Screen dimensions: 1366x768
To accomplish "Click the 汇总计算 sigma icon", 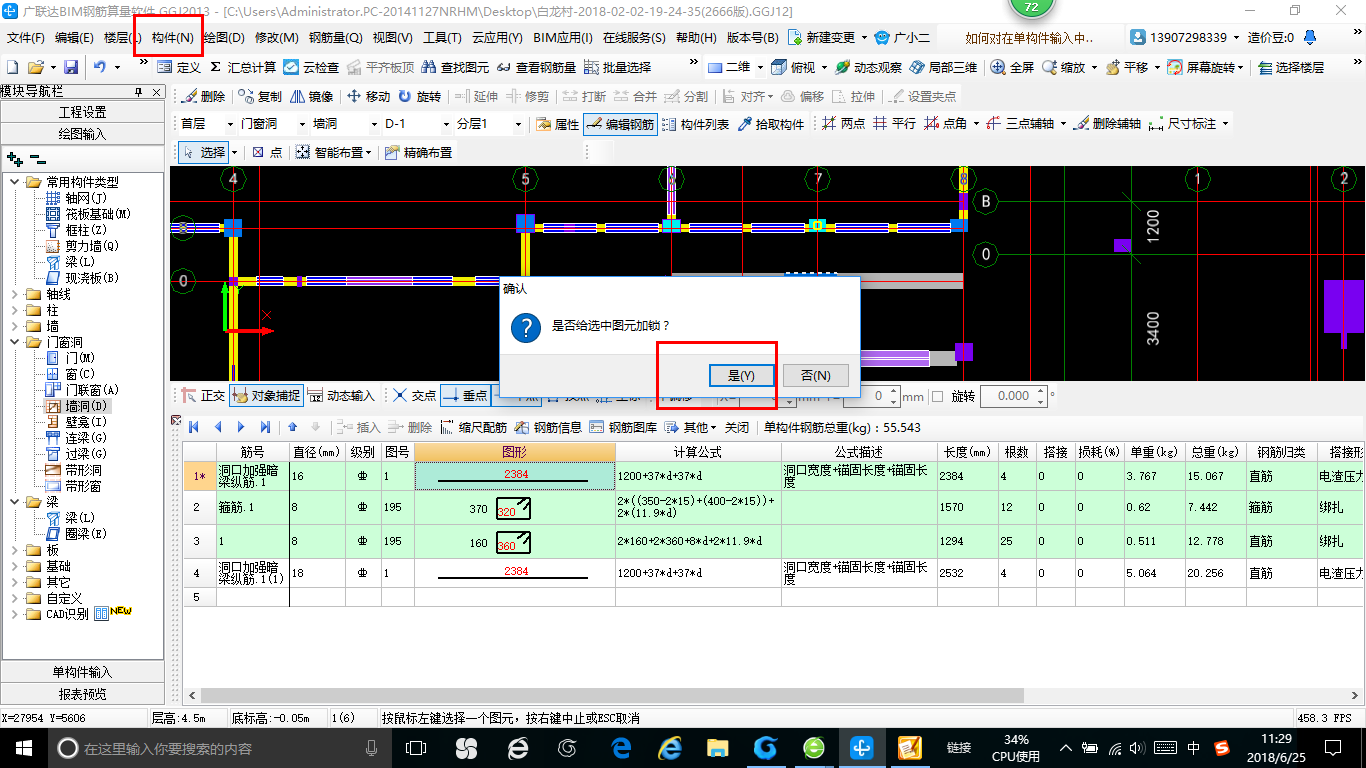I will tap(243, 67).
